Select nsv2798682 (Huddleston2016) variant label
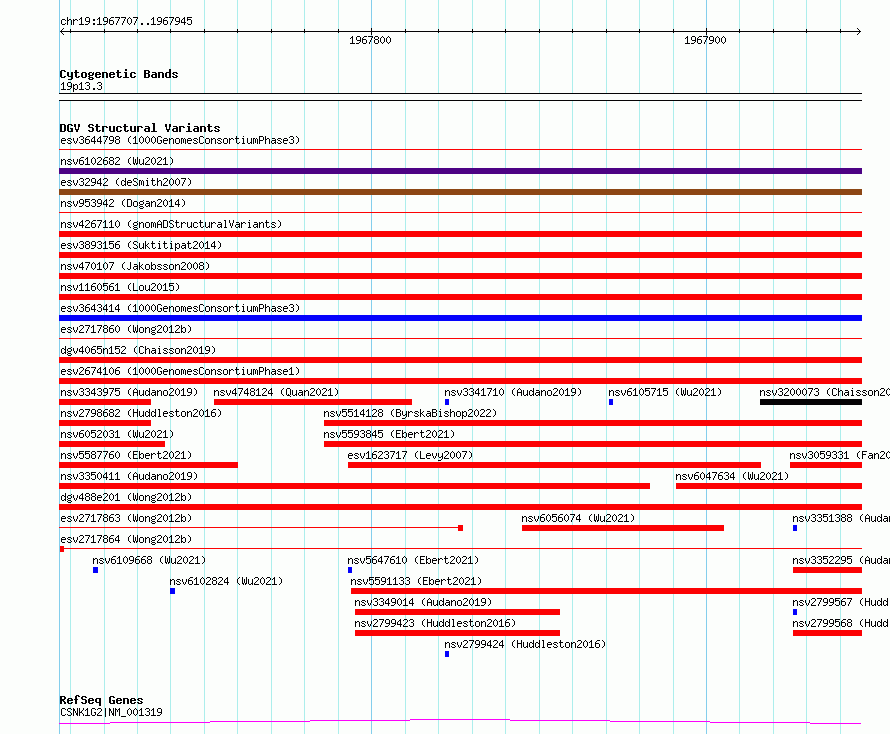890x734 pixels. click(x=141, y=413)
